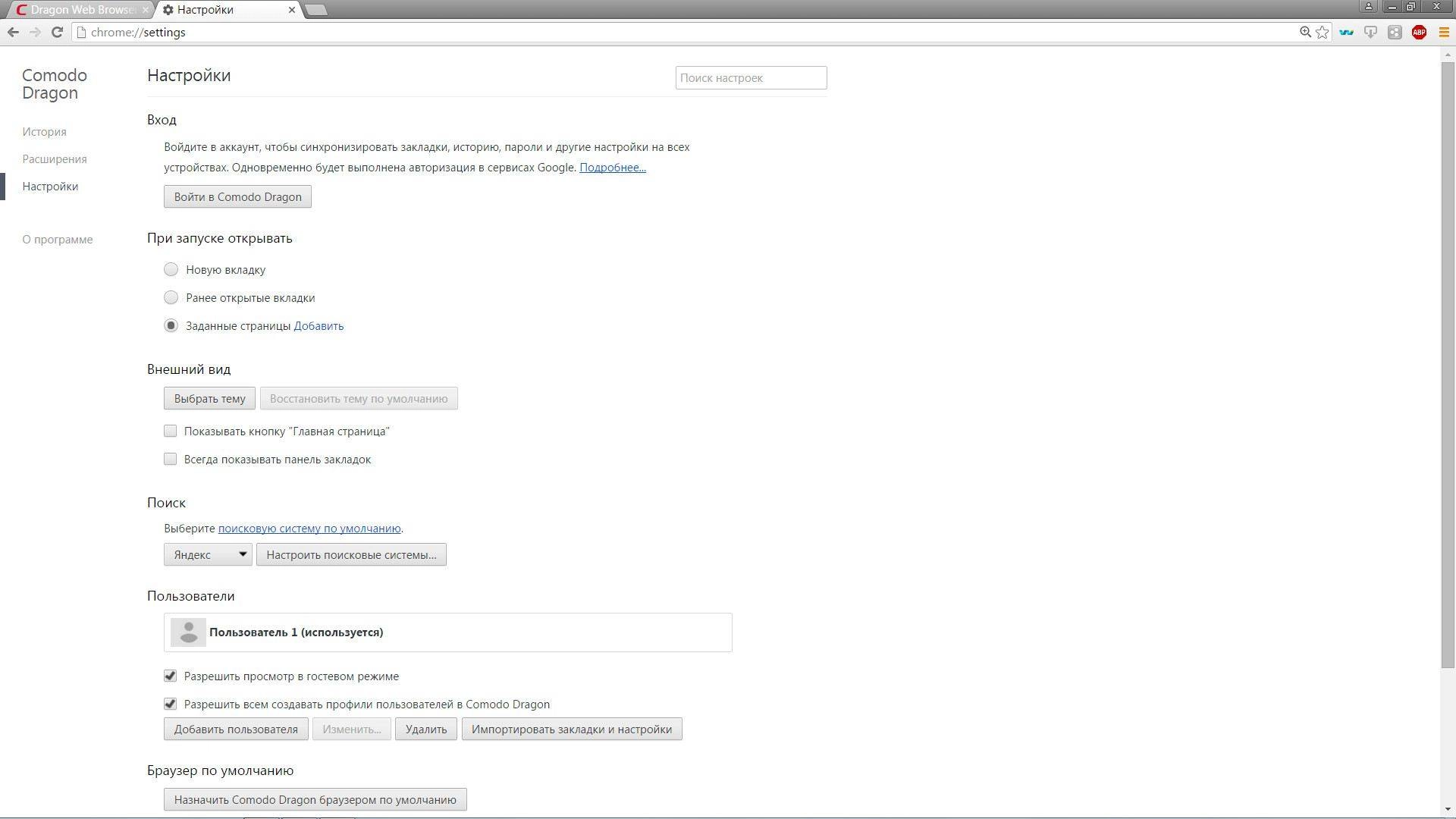Image resolution: width=1456 pixels, height=819 pixels.
Task: Click the Добавить link for startup pages
Action: click(x=318, y=326)
